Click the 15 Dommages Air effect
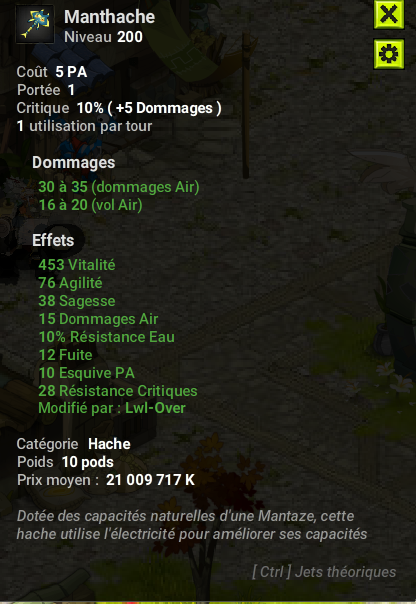This screenshot has width=416, height=604. click(x=98, y=319)
